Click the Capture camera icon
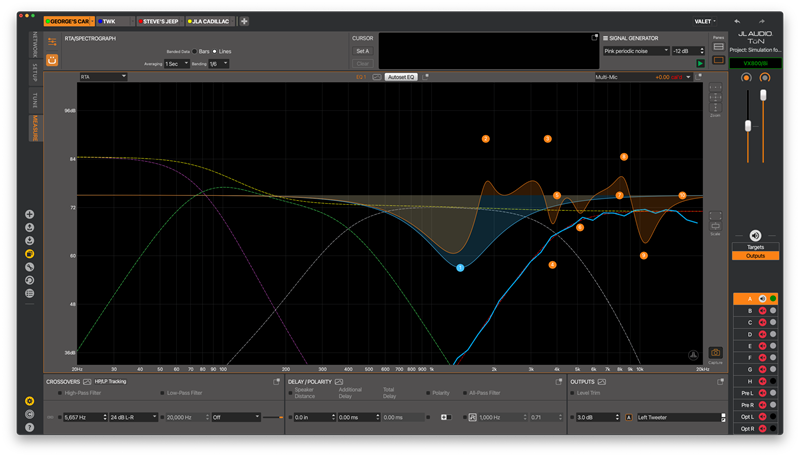Image resolution: width=800 pixels, height=457 pixels. pyautogui.click(x=715, y=352)
